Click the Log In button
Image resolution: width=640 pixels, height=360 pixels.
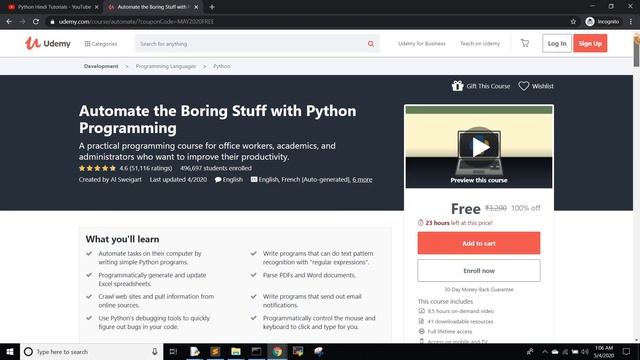click(x=557, y=43)
